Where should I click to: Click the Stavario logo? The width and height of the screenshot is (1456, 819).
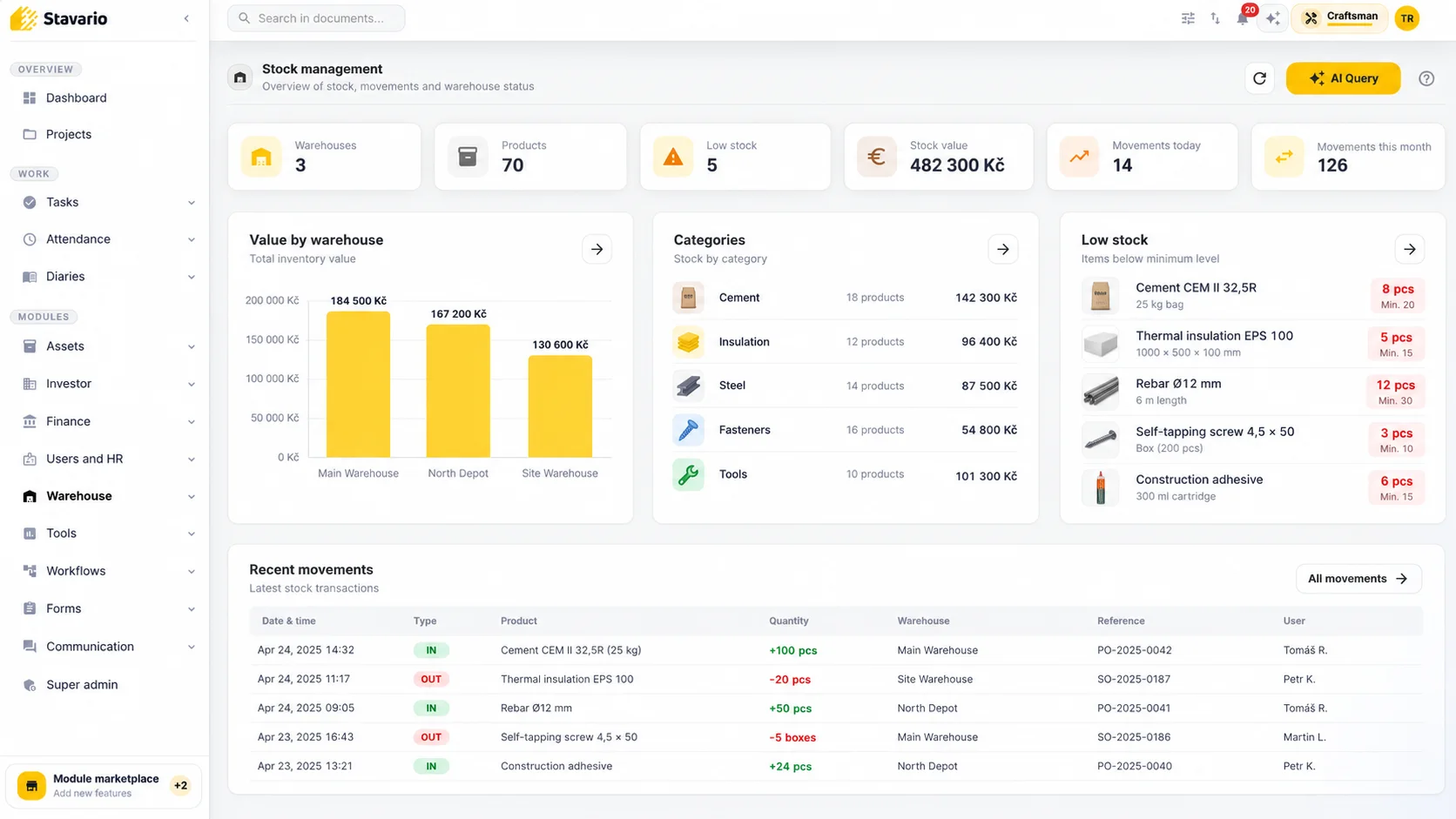59,18
